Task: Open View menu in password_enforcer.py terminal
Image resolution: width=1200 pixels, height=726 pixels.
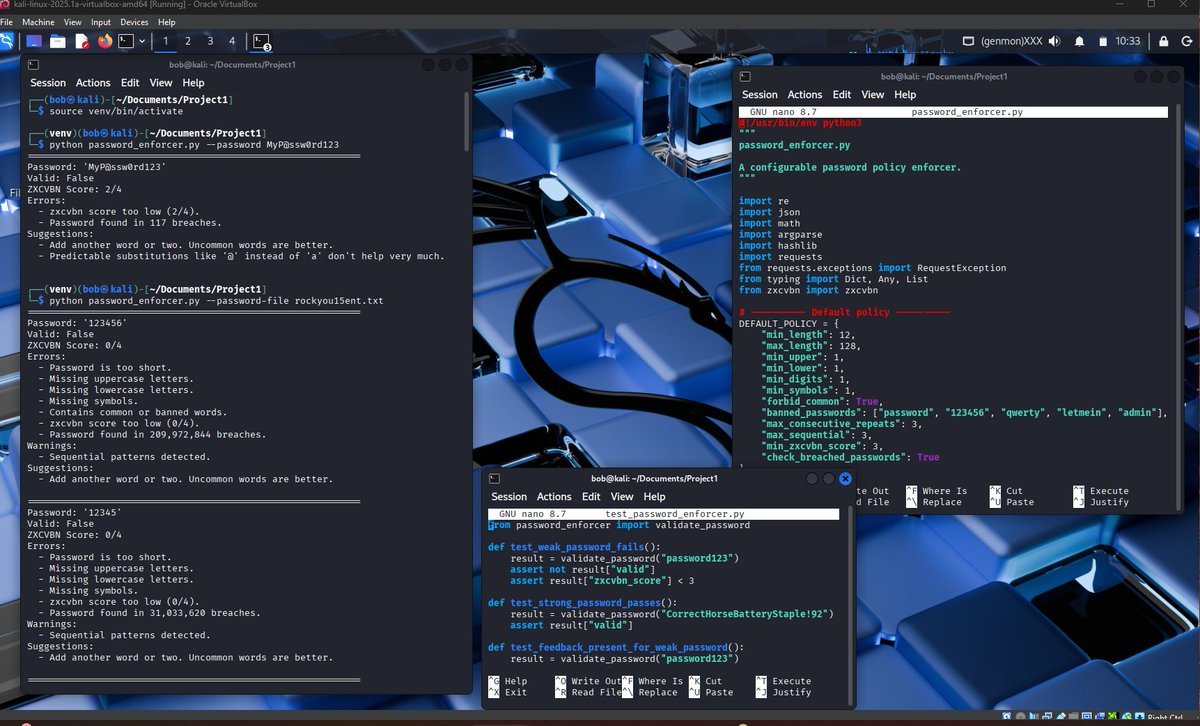Action: [x=873, y=95]
